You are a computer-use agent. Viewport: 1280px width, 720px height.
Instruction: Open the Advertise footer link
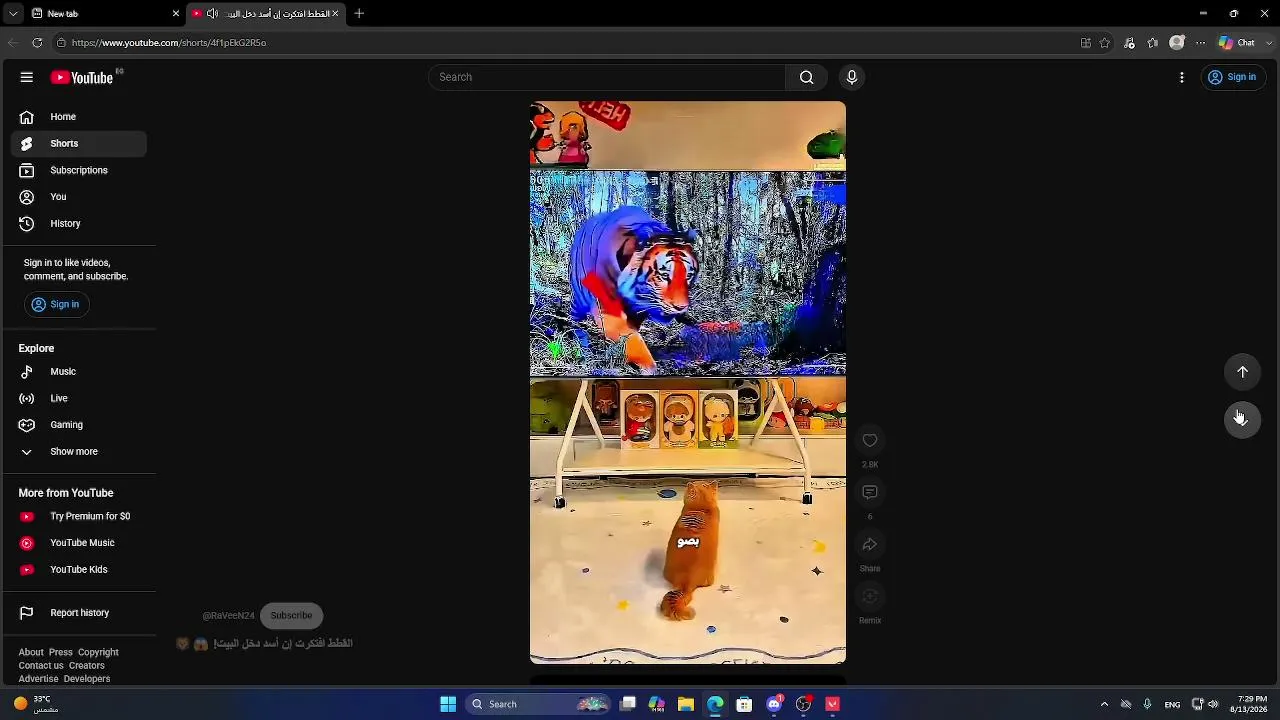[x=38, y=678]
